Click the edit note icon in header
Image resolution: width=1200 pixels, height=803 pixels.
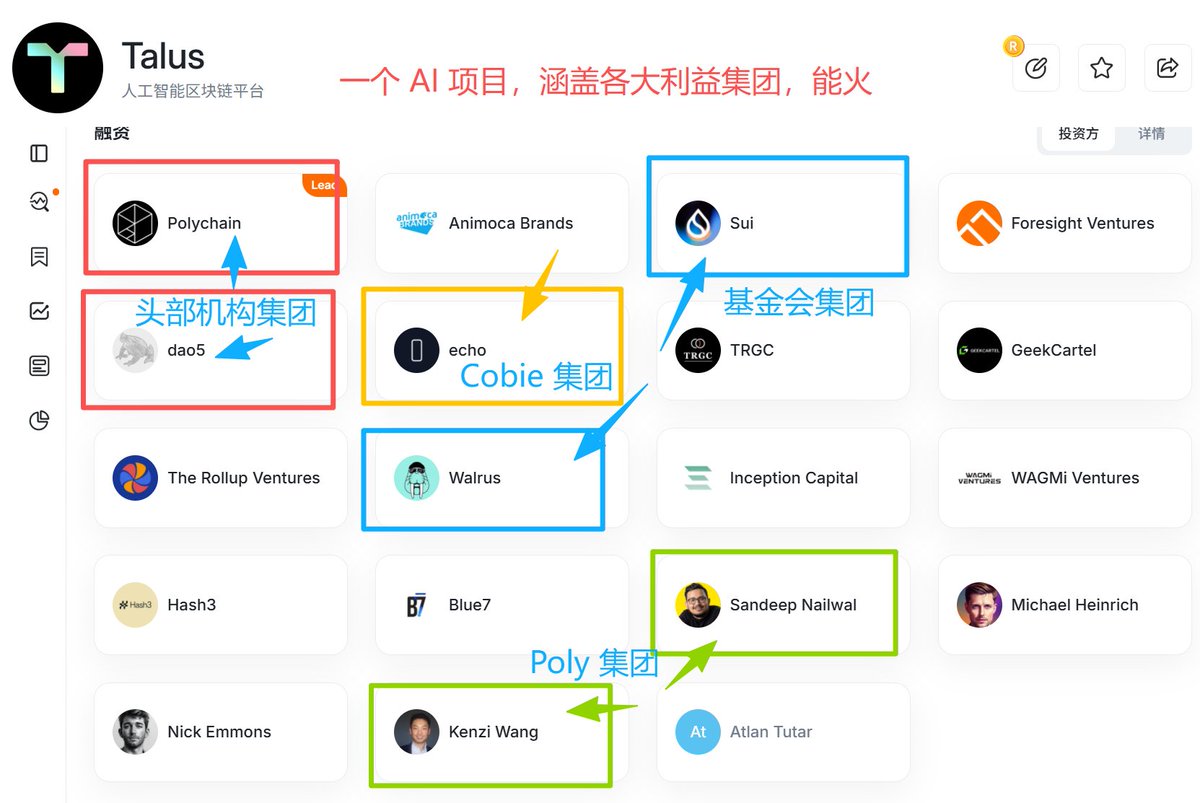[1036, 68]
